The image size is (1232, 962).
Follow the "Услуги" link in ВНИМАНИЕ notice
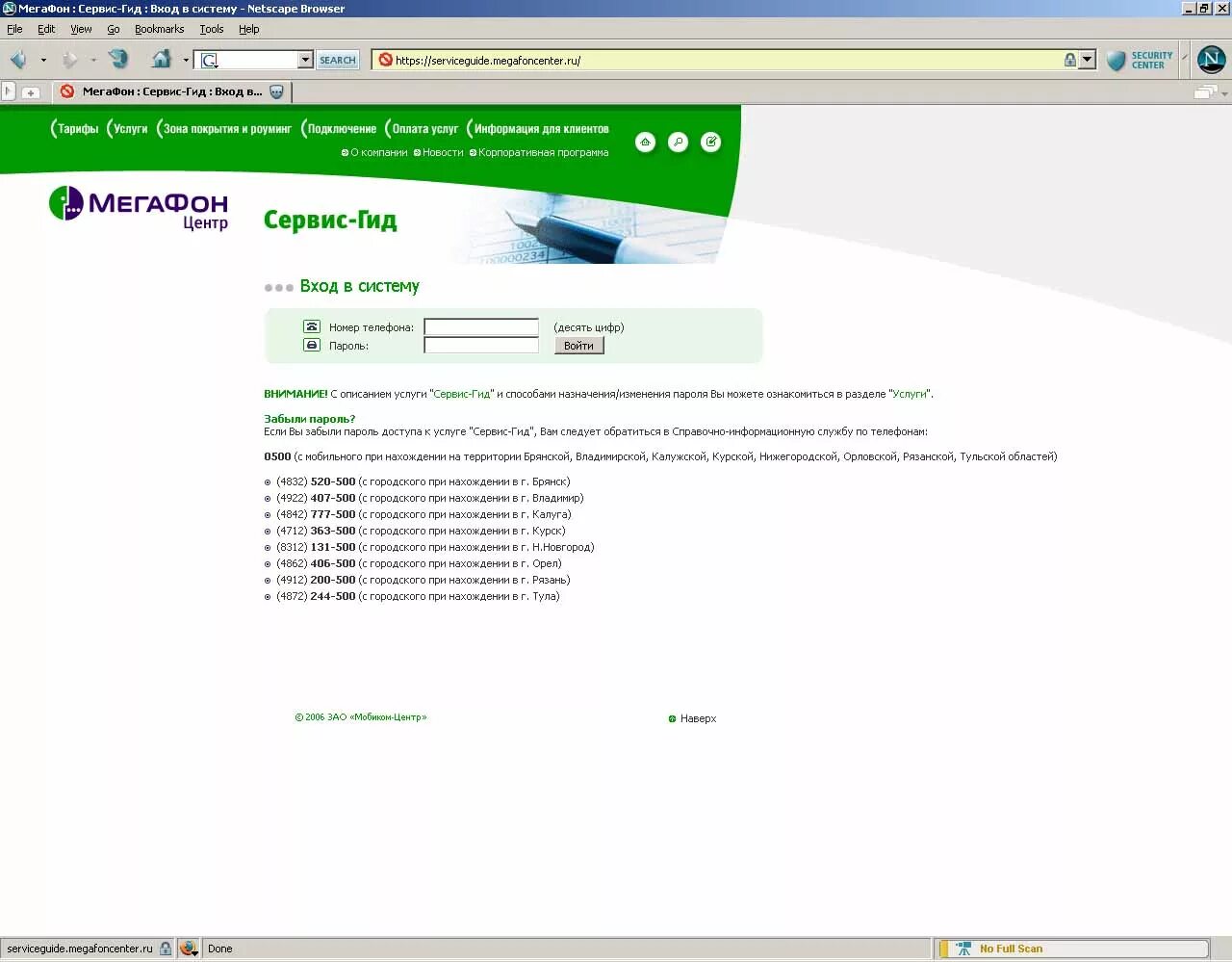click(910, 394)
